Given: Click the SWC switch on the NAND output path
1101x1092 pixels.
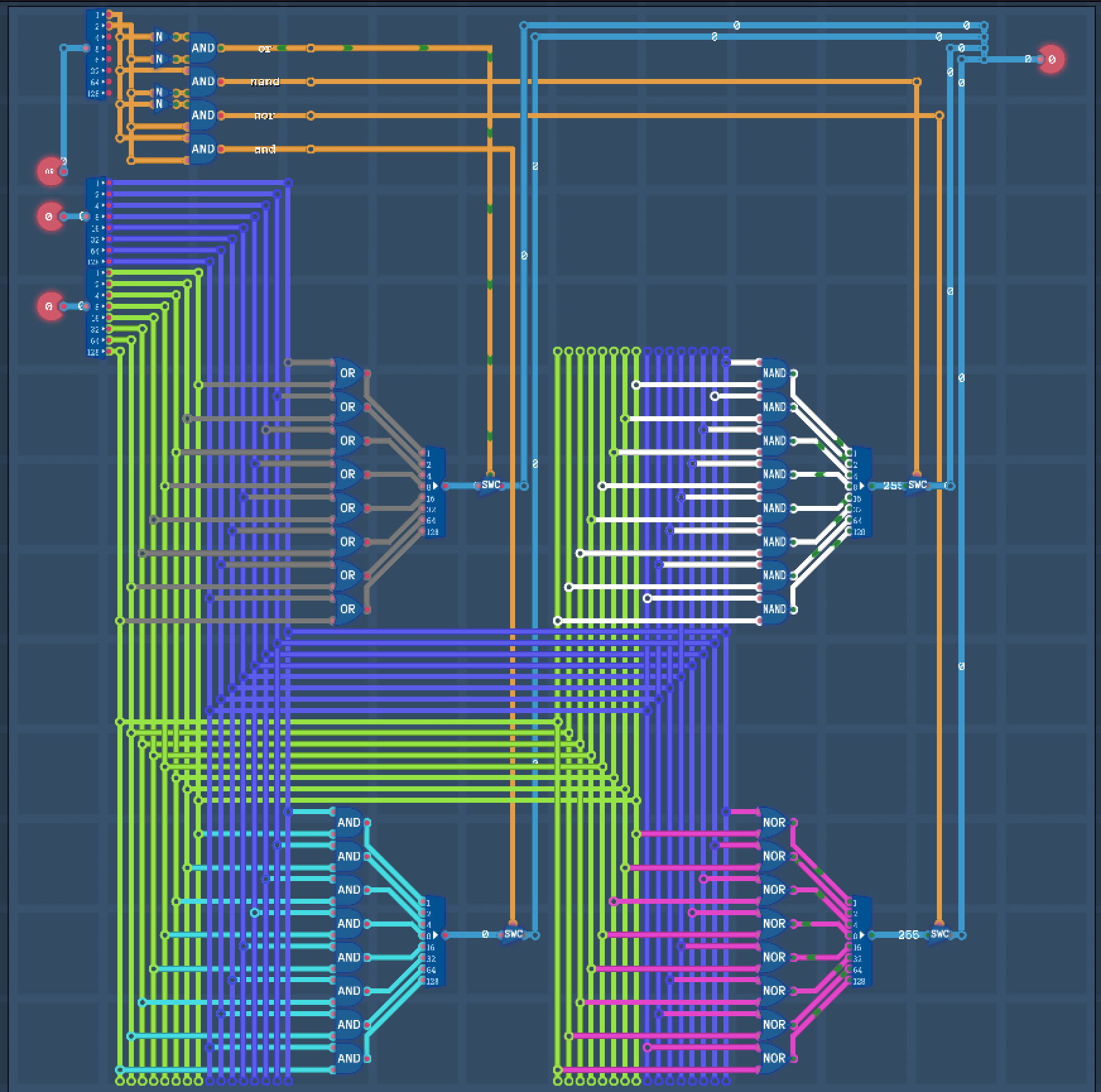Looking at the screenshot, I should click(x=917, y=486).
